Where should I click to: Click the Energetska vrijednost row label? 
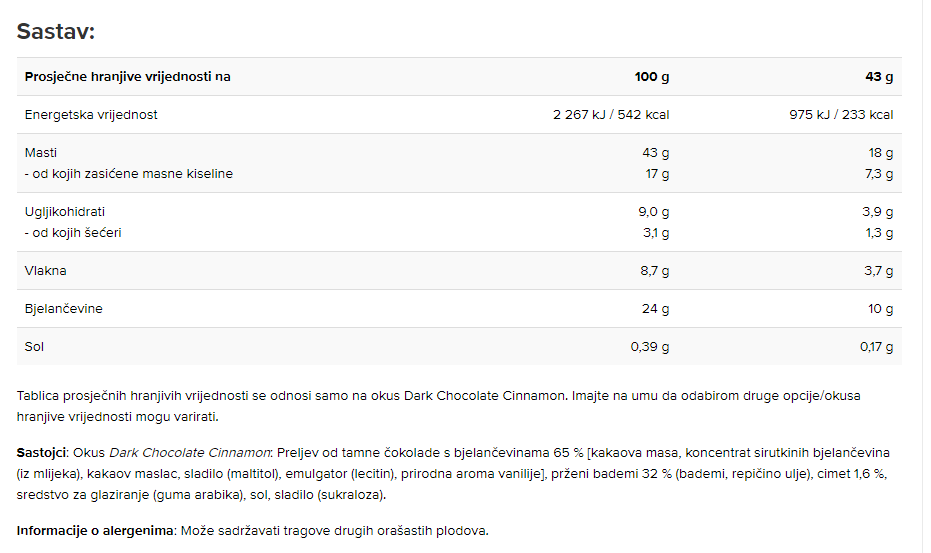click(x=91, y=115)
